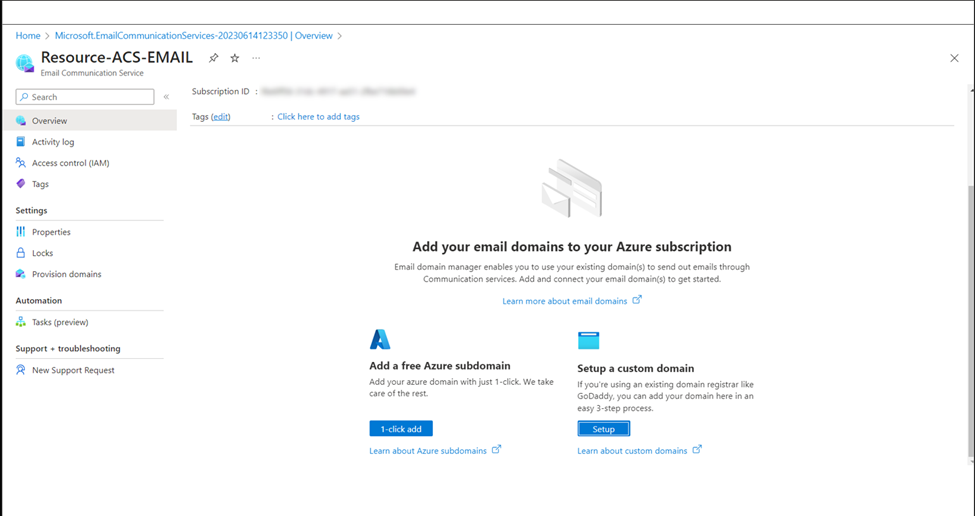This screenshot has height=516, width=975.
Task: Click here to add tags link
Action: [318, 117]
